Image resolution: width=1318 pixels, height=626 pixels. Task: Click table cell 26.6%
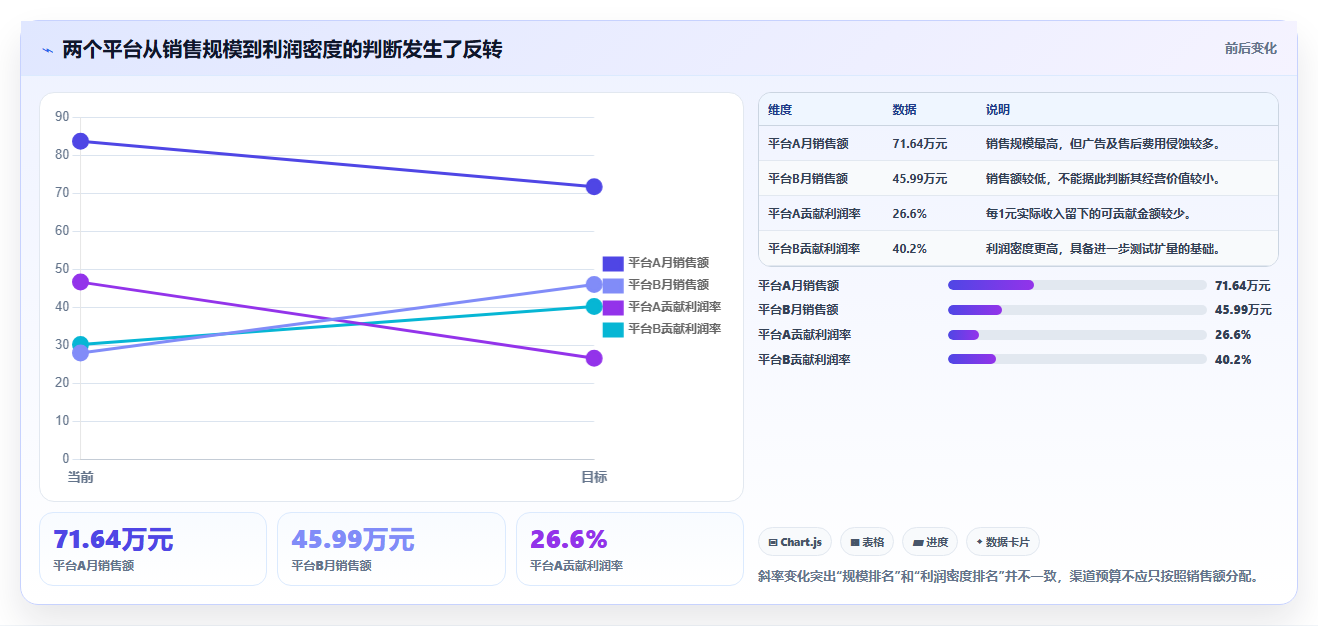click(x=909, y=214)
